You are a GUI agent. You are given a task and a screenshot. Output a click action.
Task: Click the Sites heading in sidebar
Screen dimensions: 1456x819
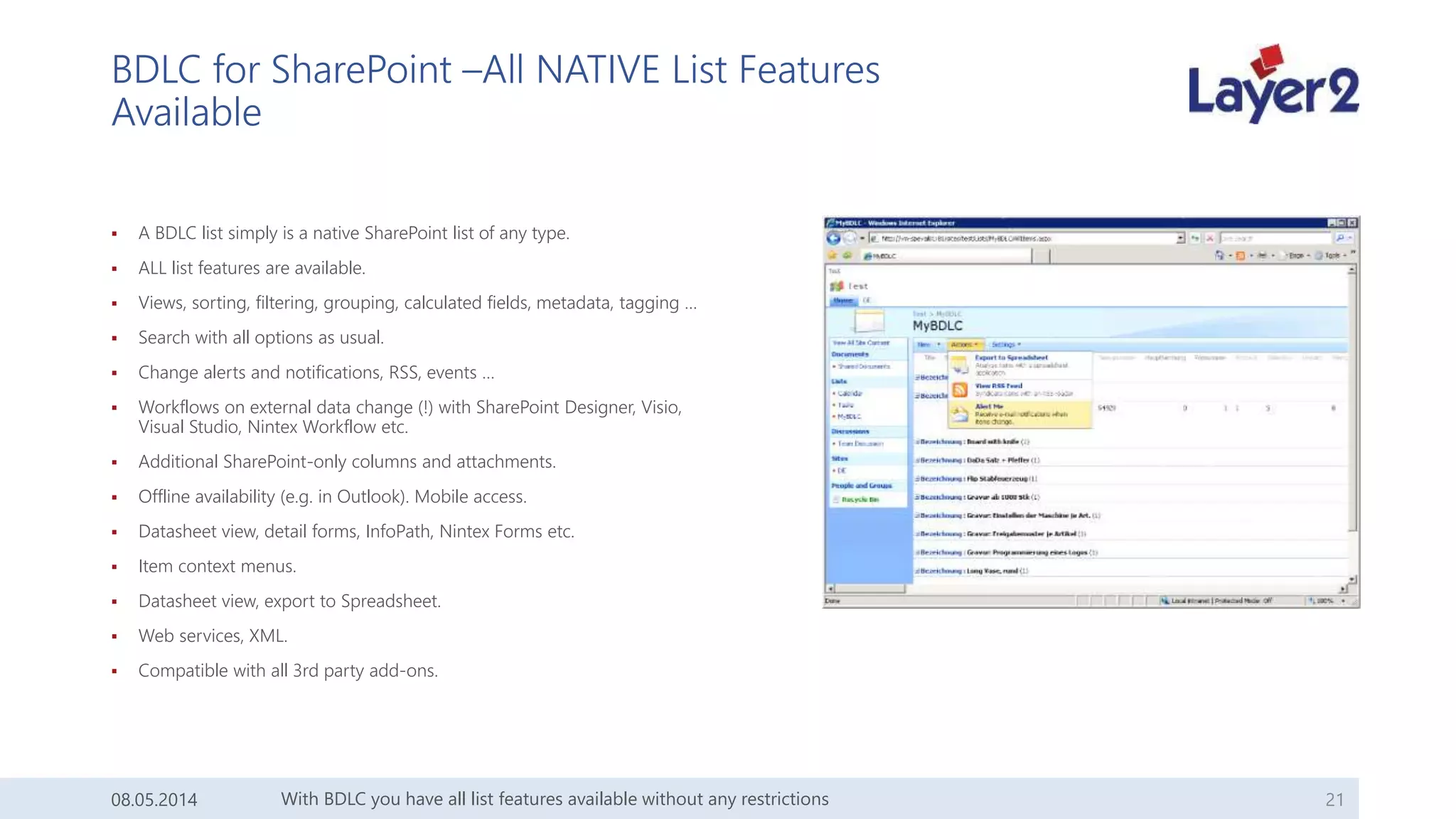coord(839,459)
